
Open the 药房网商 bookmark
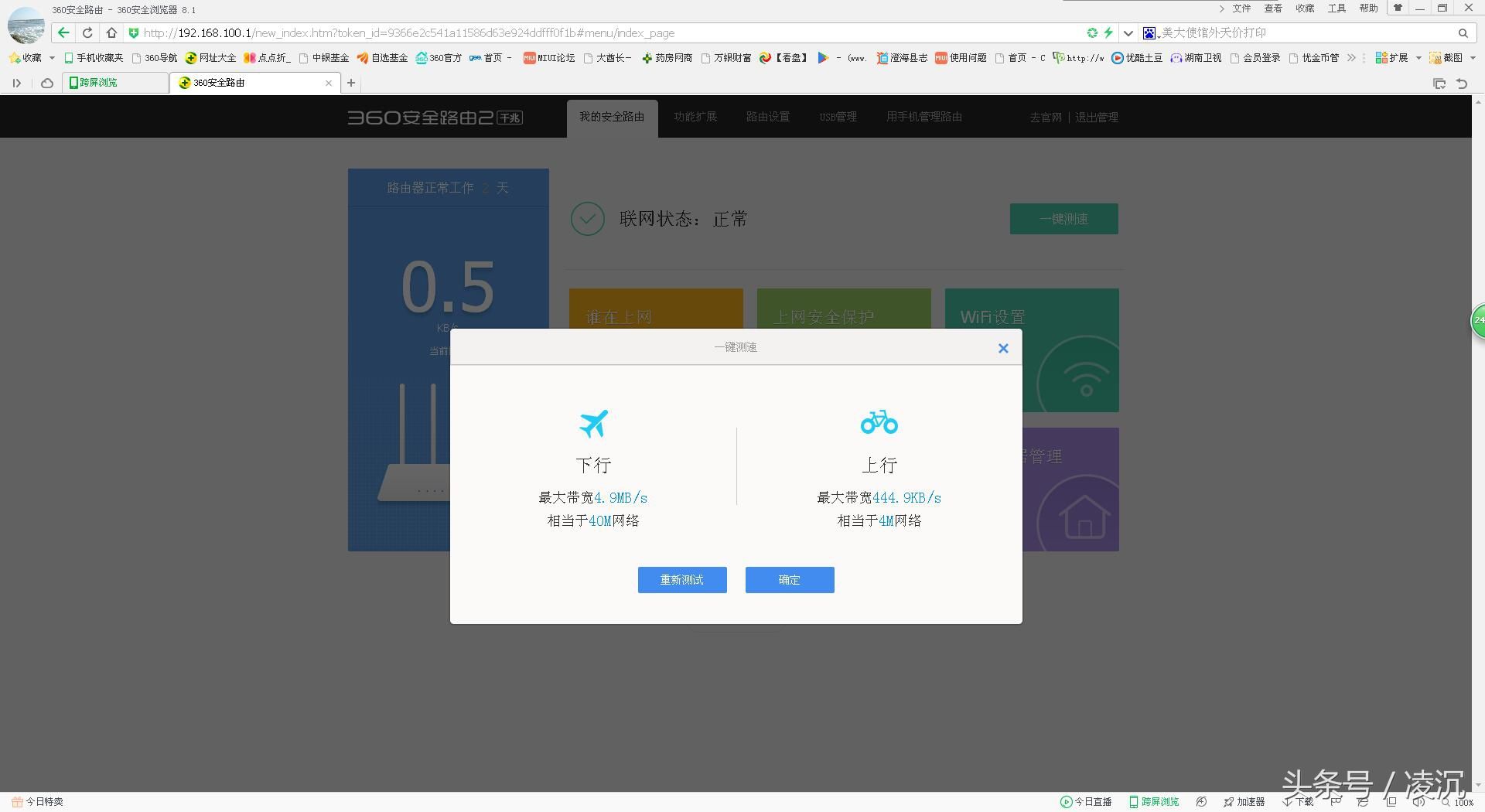[x=667, y=58]
